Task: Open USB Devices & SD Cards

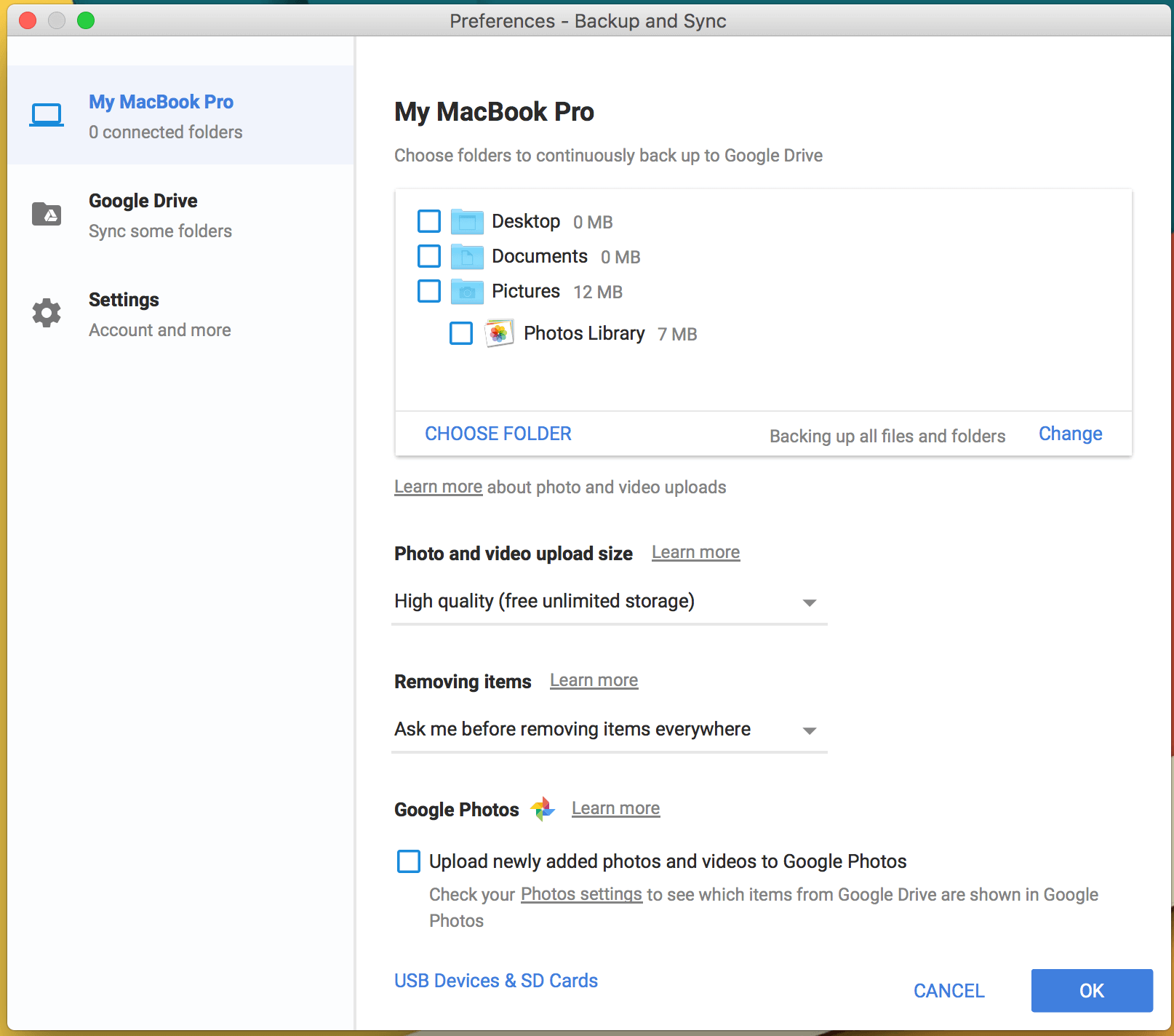Action: click(x=496, y=981)
